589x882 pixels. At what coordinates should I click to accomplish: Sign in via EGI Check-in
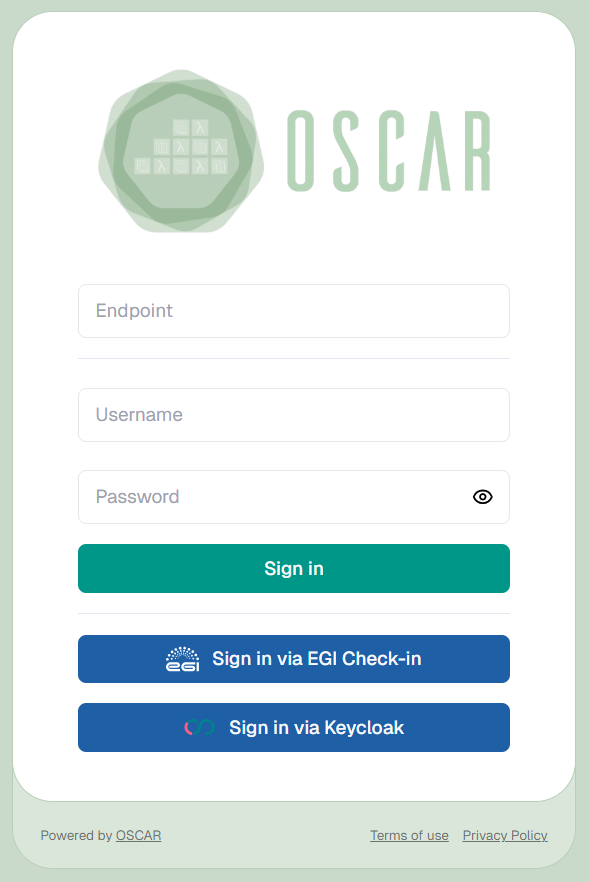pos(294,659)
